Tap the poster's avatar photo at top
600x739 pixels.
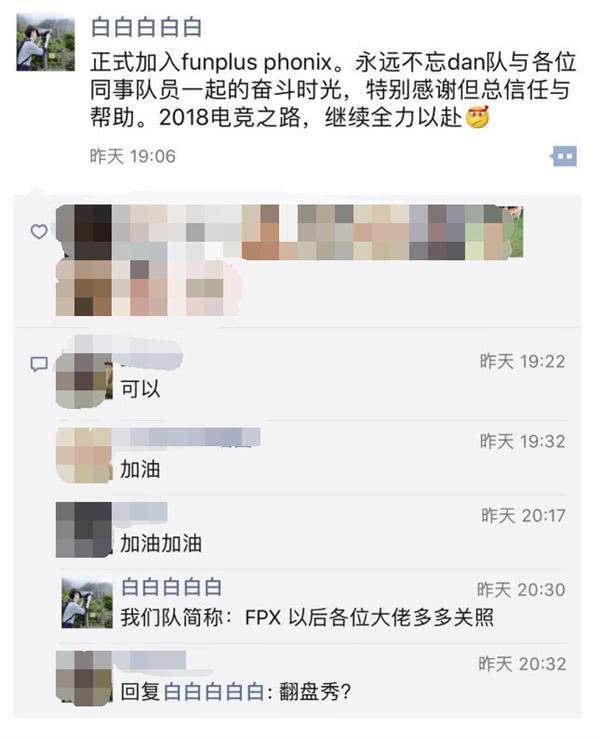pyautogui.click(x=45, y=42)
